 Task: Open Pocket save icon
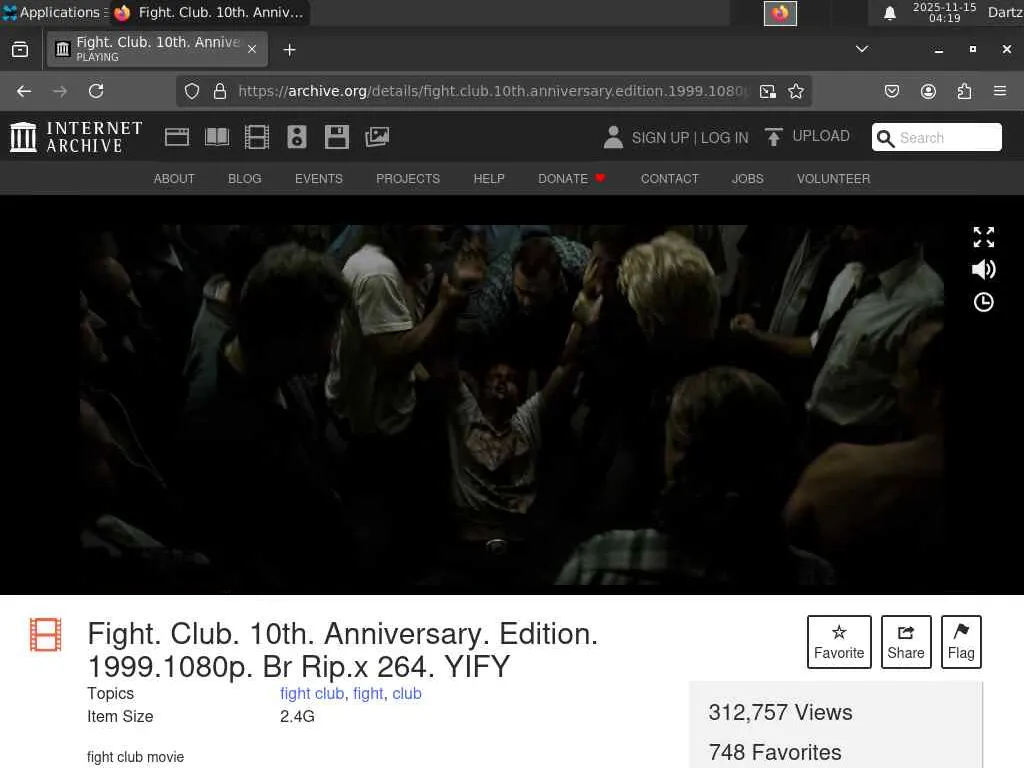[892, 91]
